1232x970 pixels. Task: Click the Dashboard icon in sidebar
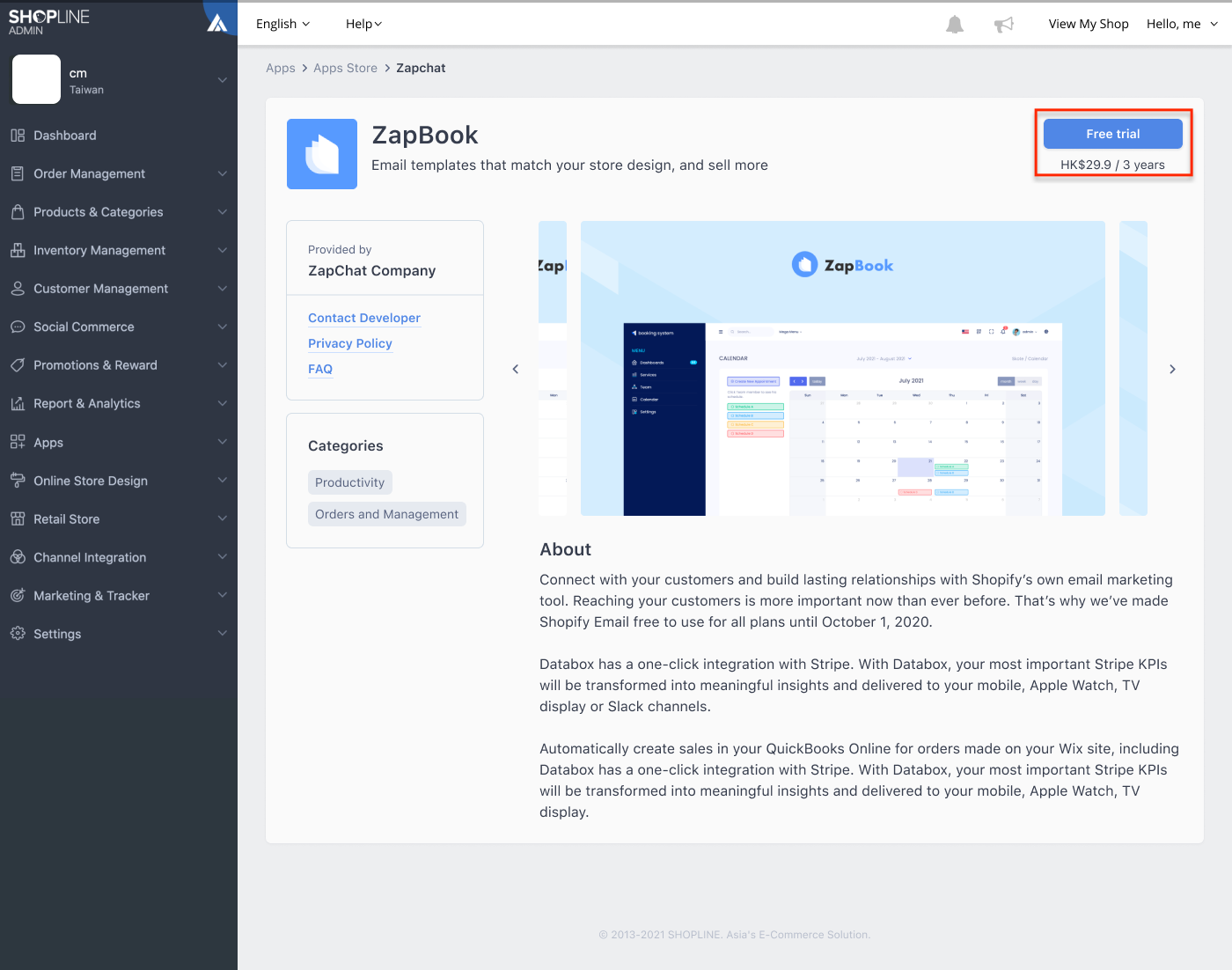tap(18, 136)
